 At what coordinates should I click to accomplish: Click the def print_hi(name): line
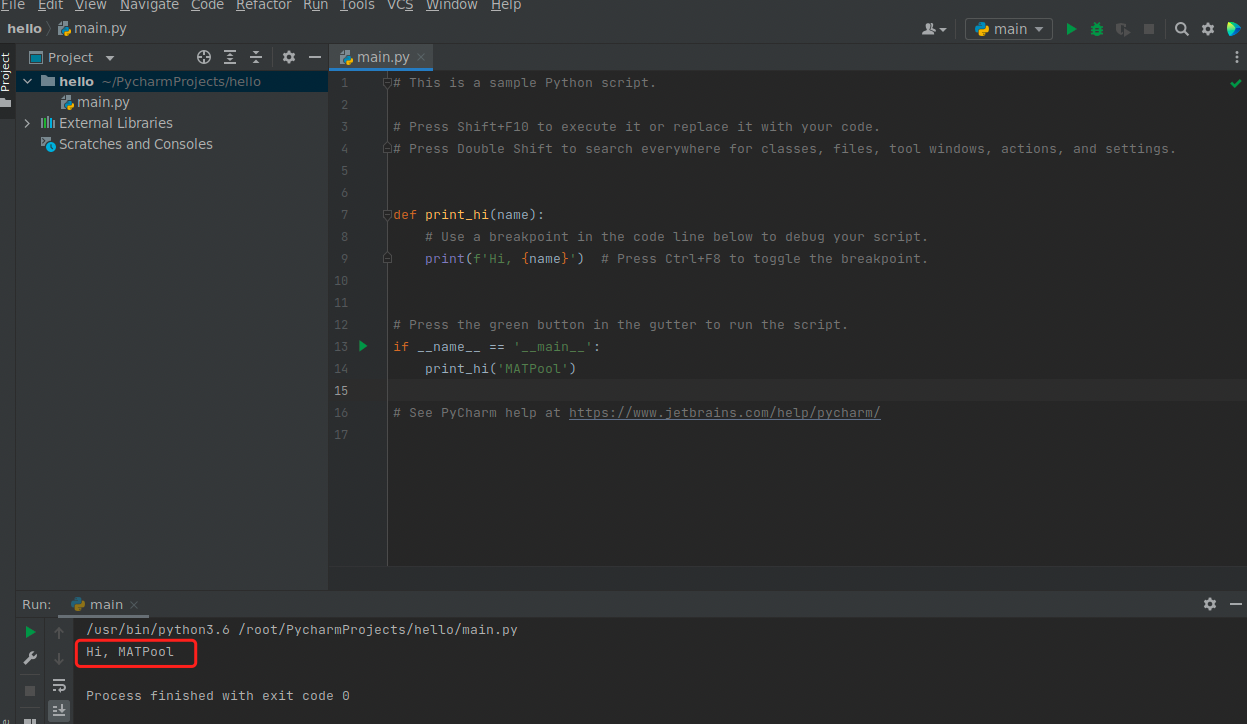click(x=469, y=214)
